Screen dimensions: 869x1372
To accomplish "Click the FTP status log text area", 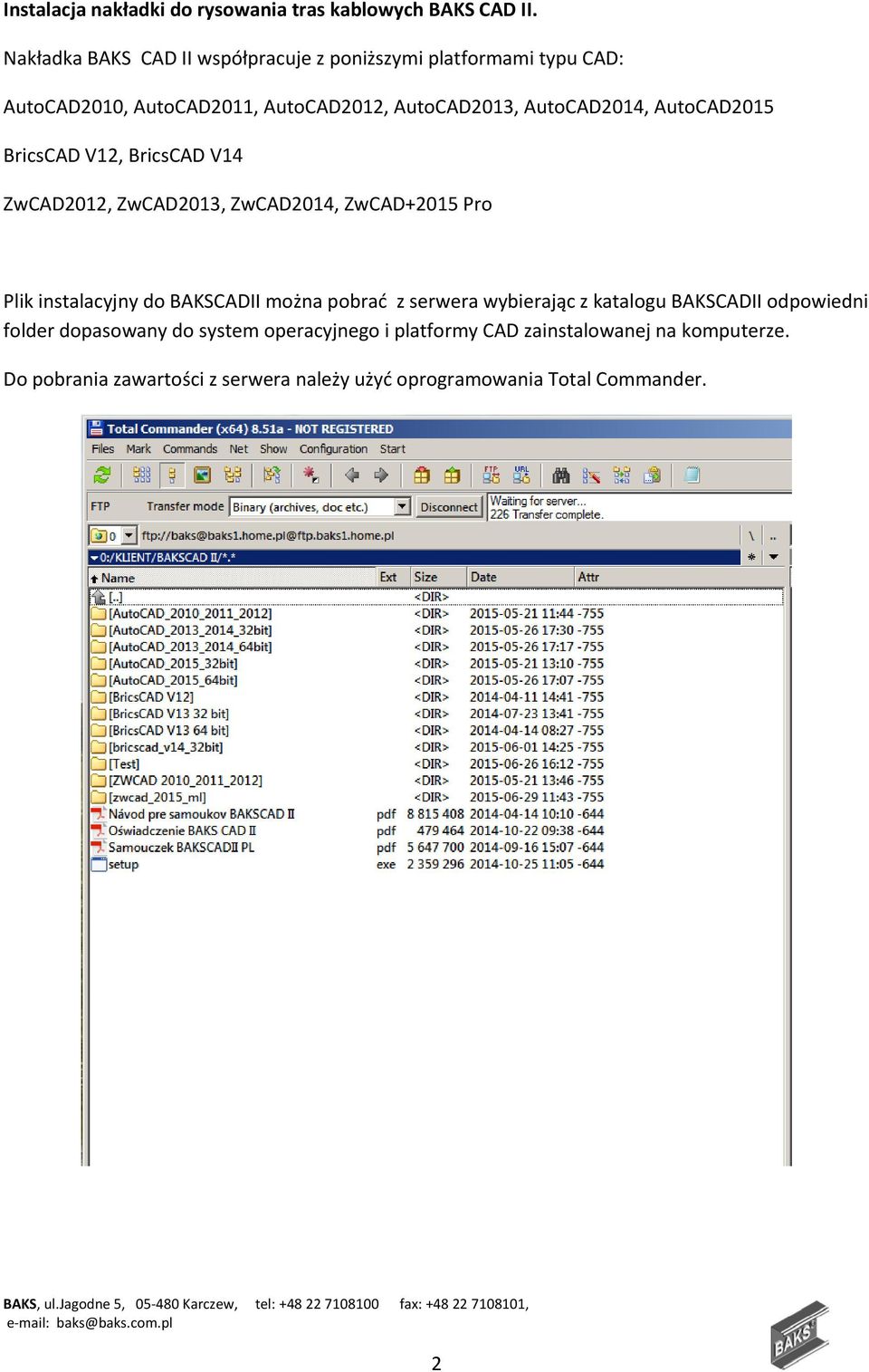I will click(x=639, y=507).
